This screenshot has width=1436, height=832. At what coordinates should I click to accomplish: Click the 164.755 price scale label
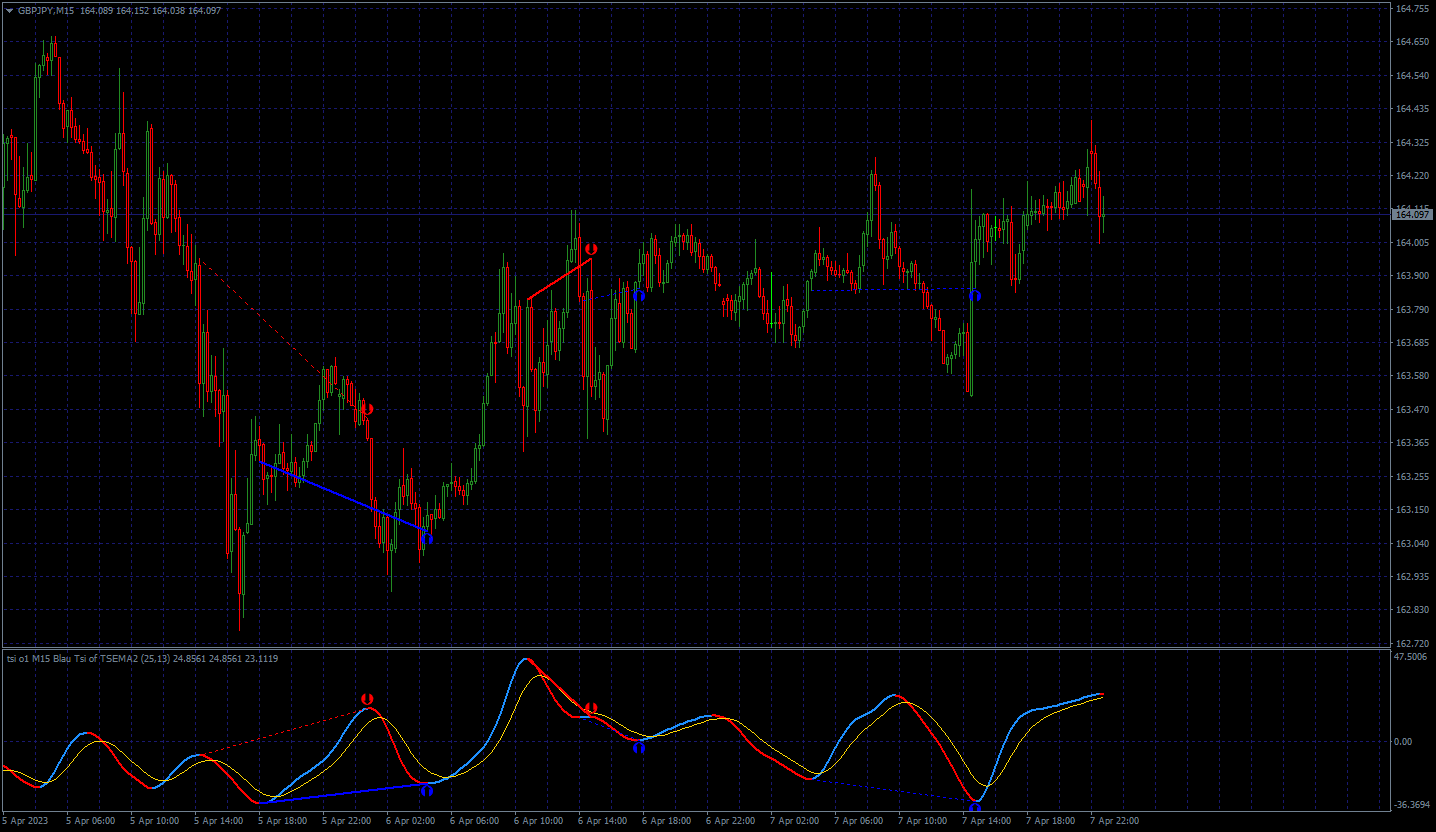(x=1411, y=8)
